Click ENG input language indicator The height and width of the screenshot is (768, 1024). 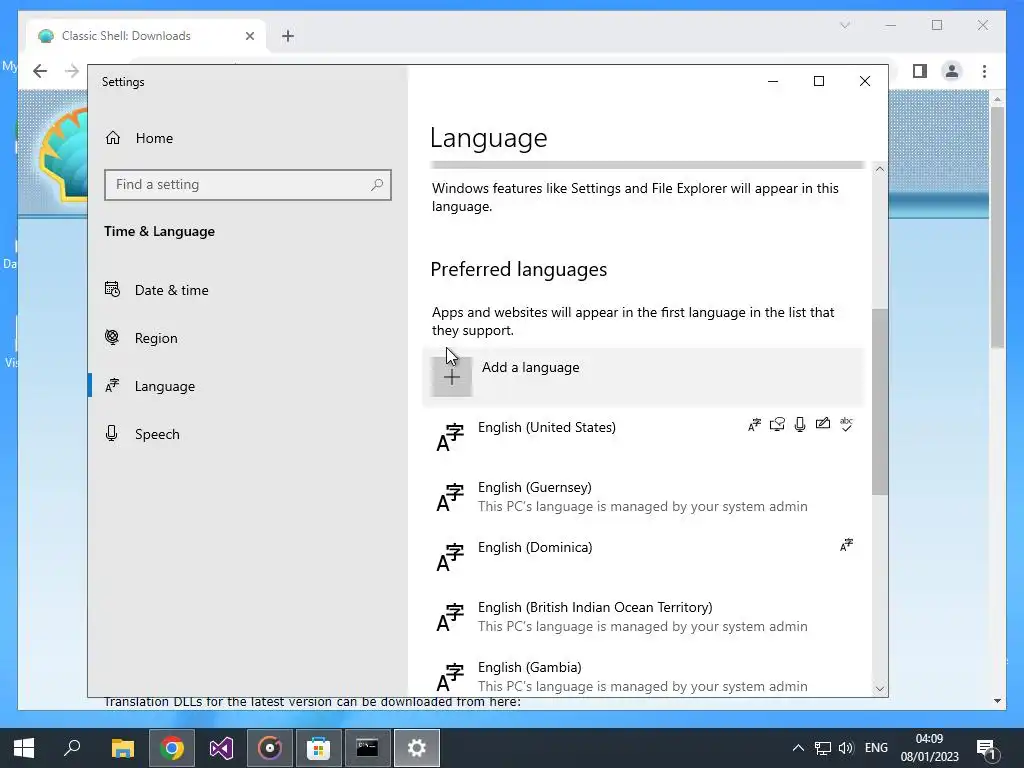[876, 748]
